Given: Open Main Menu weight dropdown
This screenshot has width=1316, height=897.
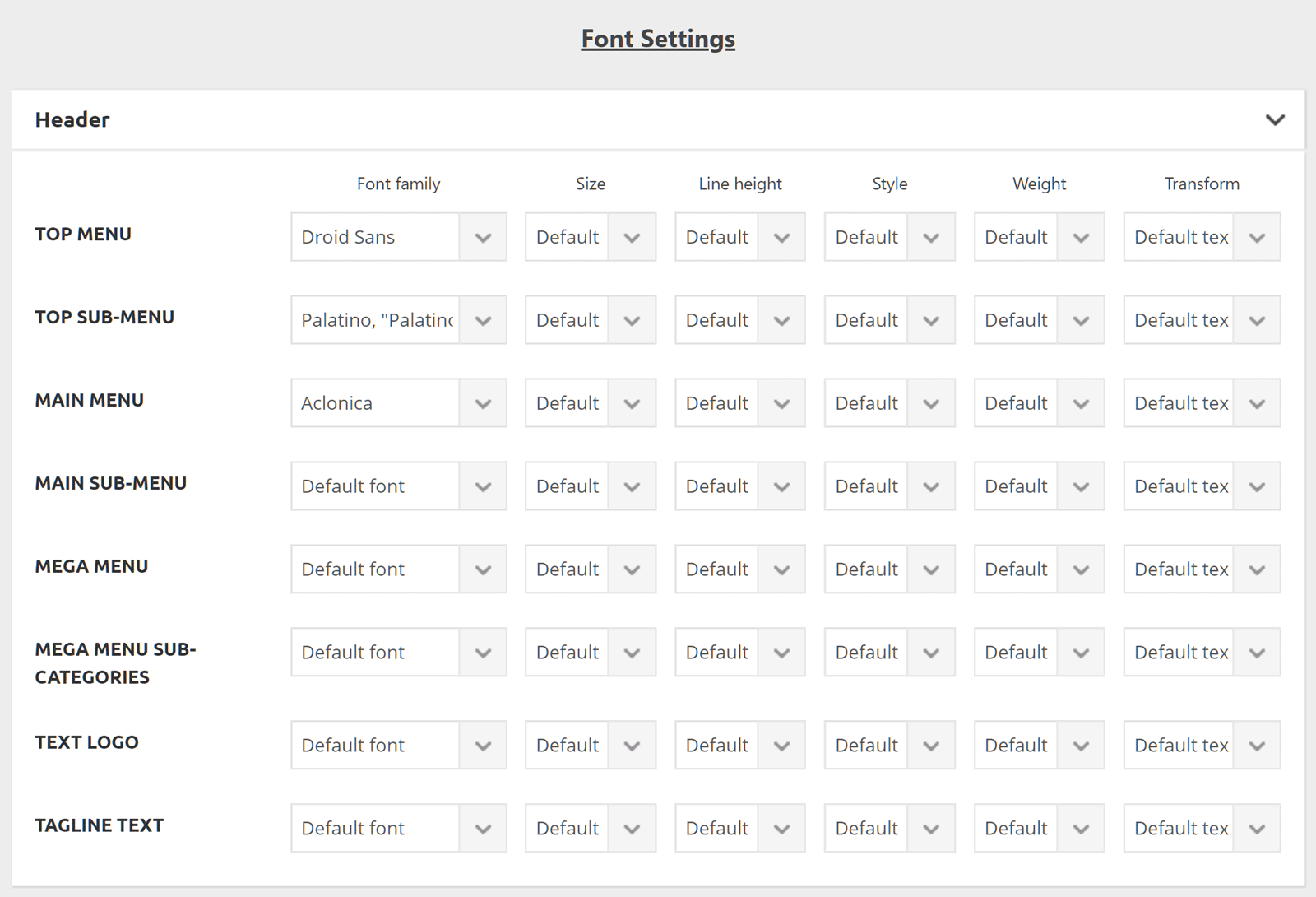Looking at the screenshot, I should tap(1039, 403).
